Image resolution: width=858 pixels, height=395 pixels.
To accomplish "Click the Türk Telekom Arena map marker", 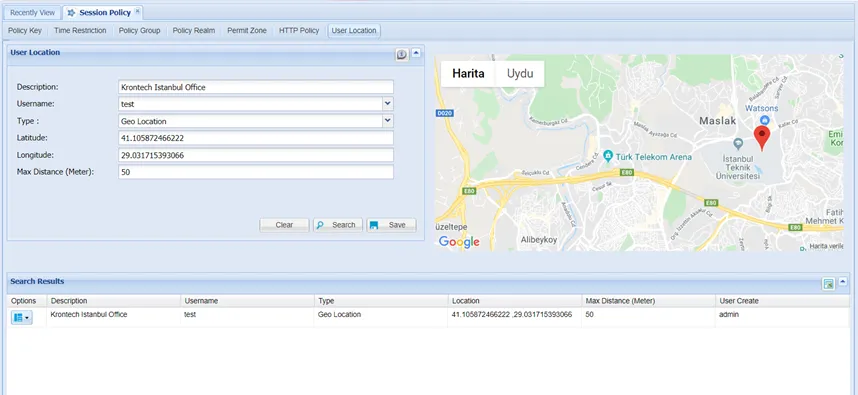I will coord(607,156).
